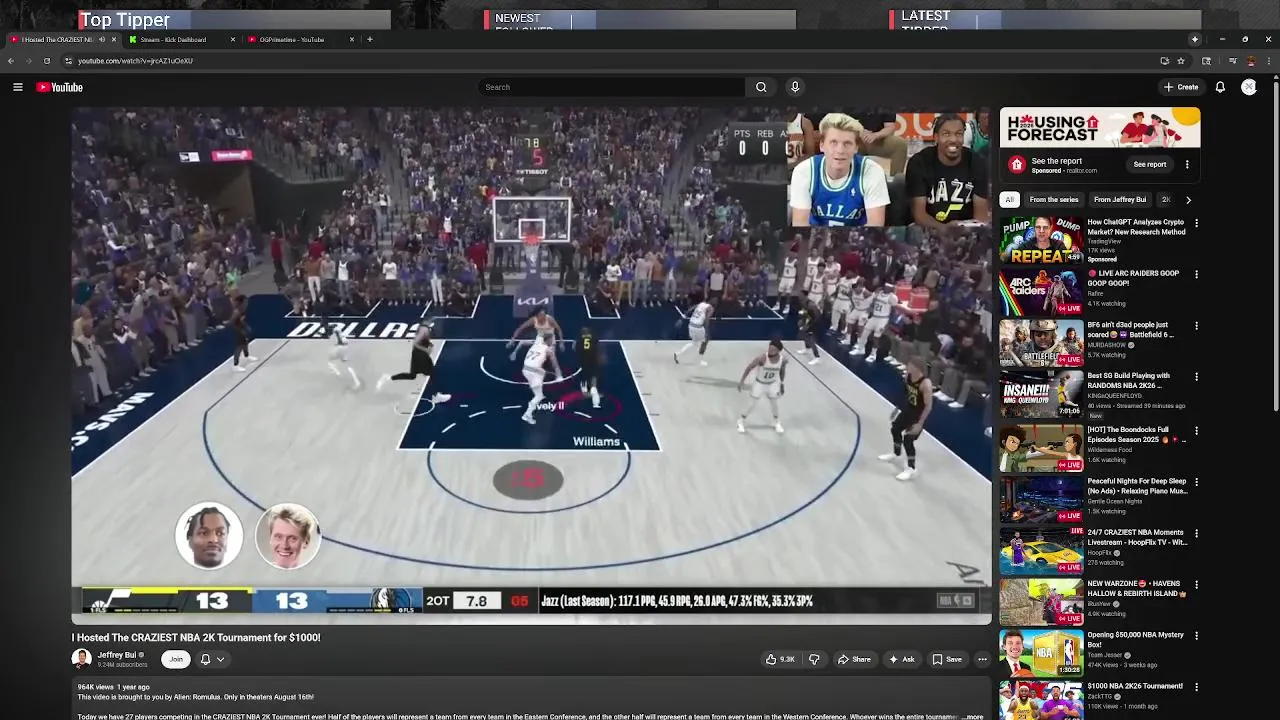This screenshot has width=1280, height=720.
Task: Open the browser three-dot menu
Action: (1268, 61)
